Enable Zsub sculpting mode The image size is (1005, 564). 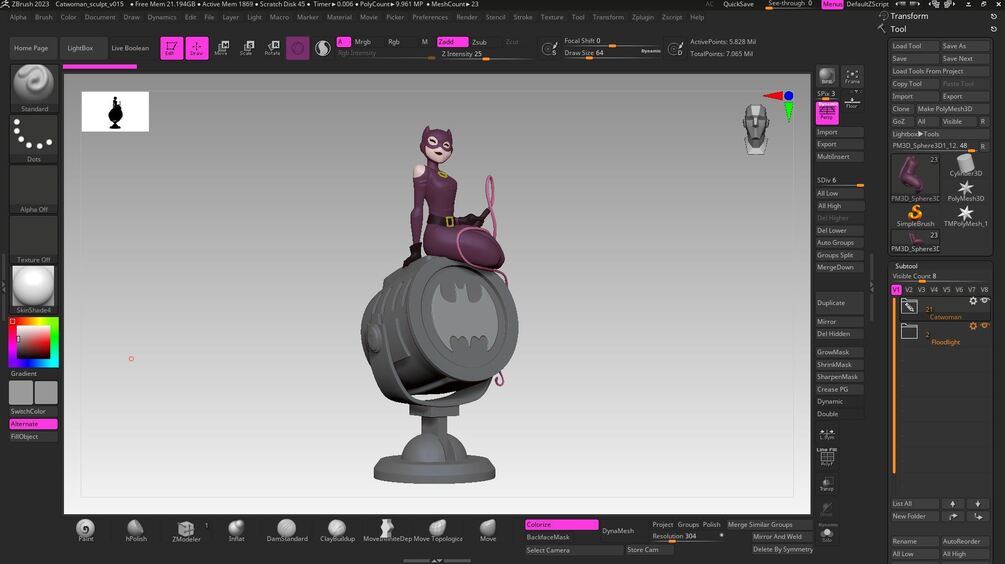479,42
